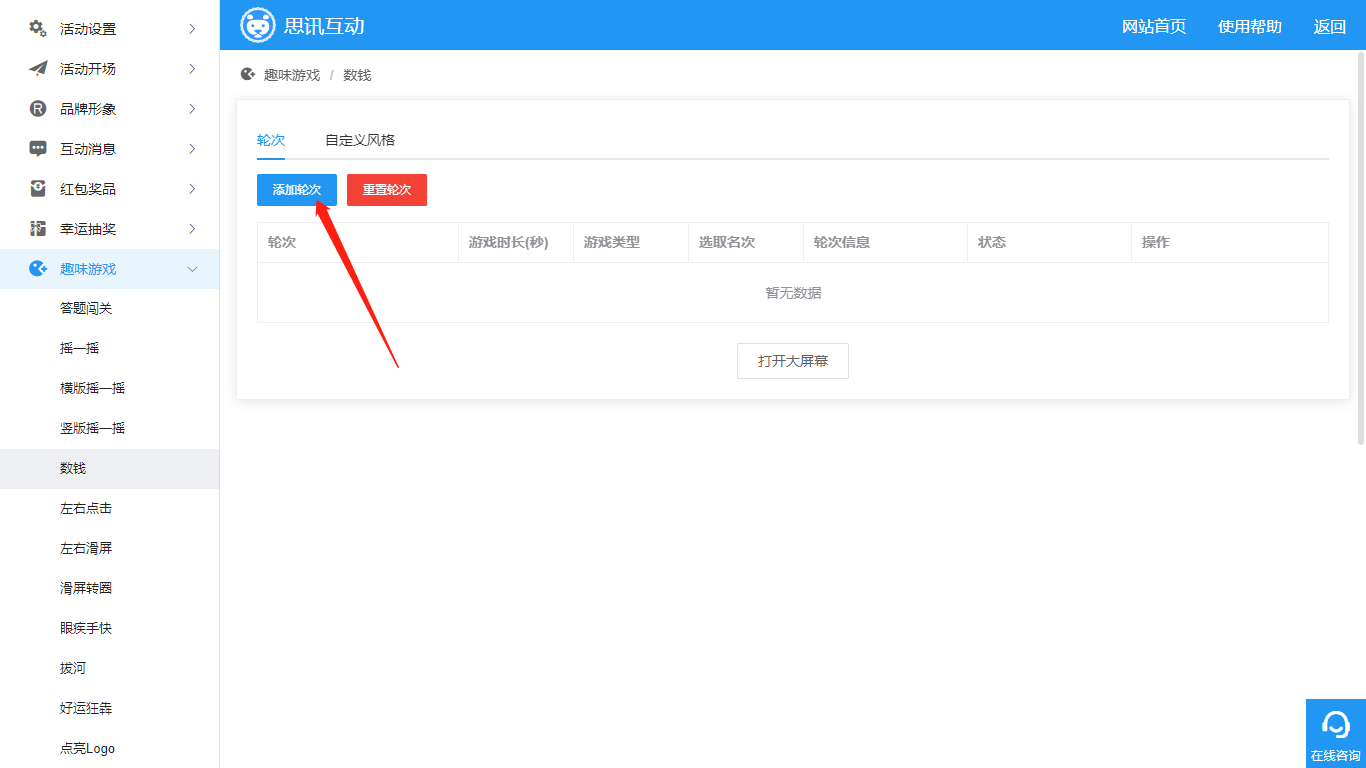
Task: Open 使用帮助 in header
Action: click(x=1250, y=27)
